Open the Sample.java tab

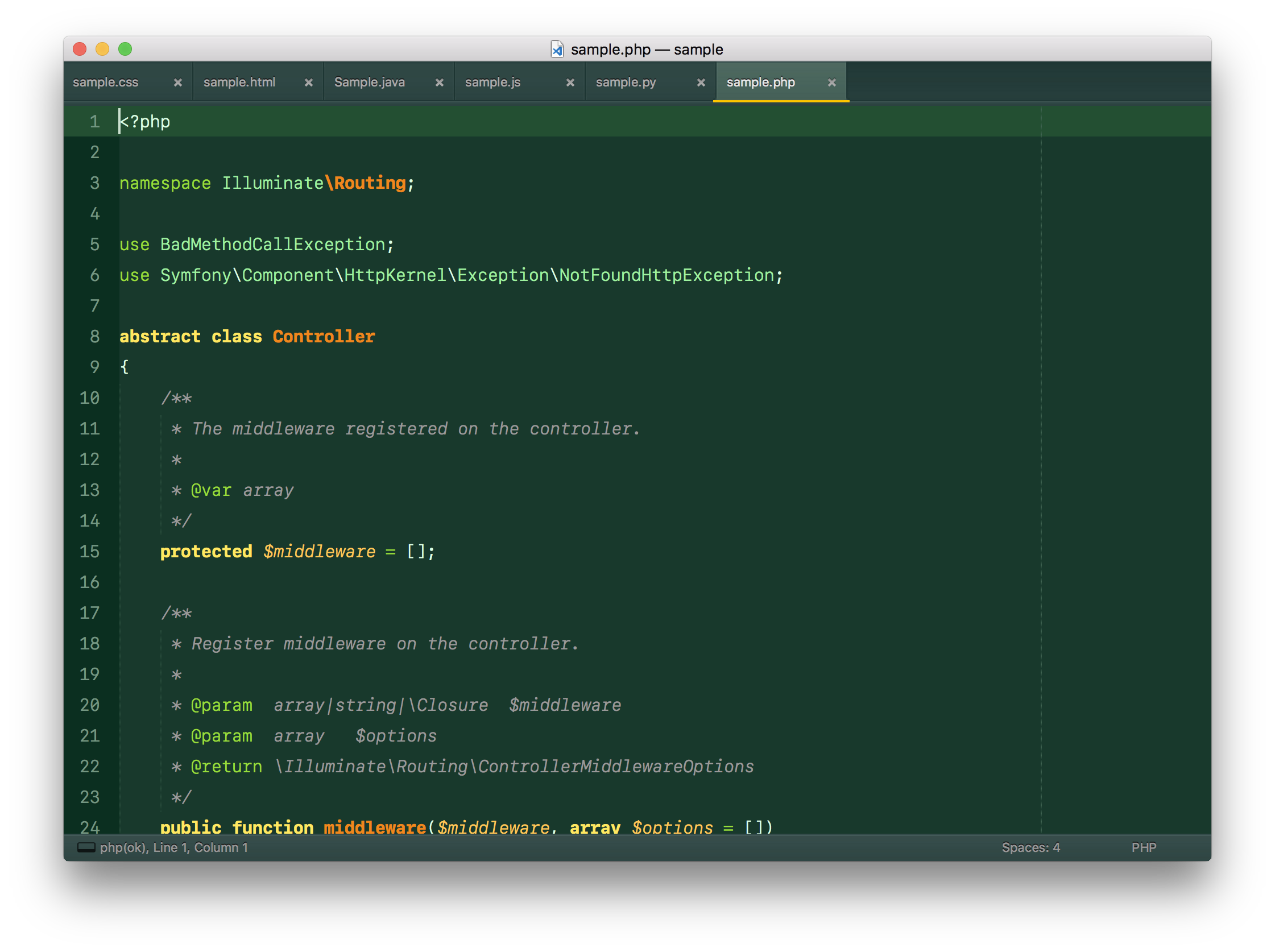point(369,82)
